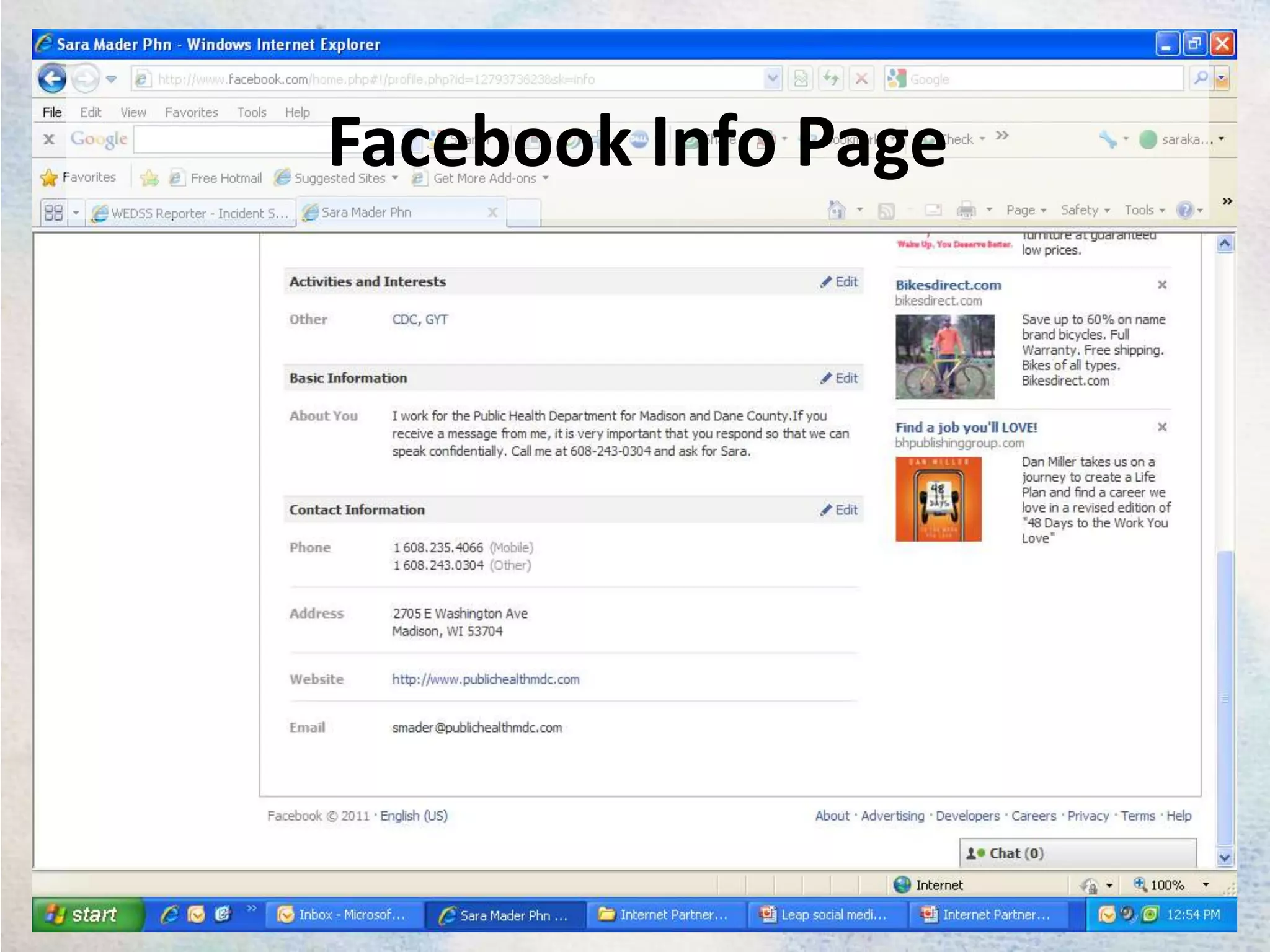The image size is (1270, 952).
Task: Close the Sara Mader Phn tab
Action: pos(492,213)
